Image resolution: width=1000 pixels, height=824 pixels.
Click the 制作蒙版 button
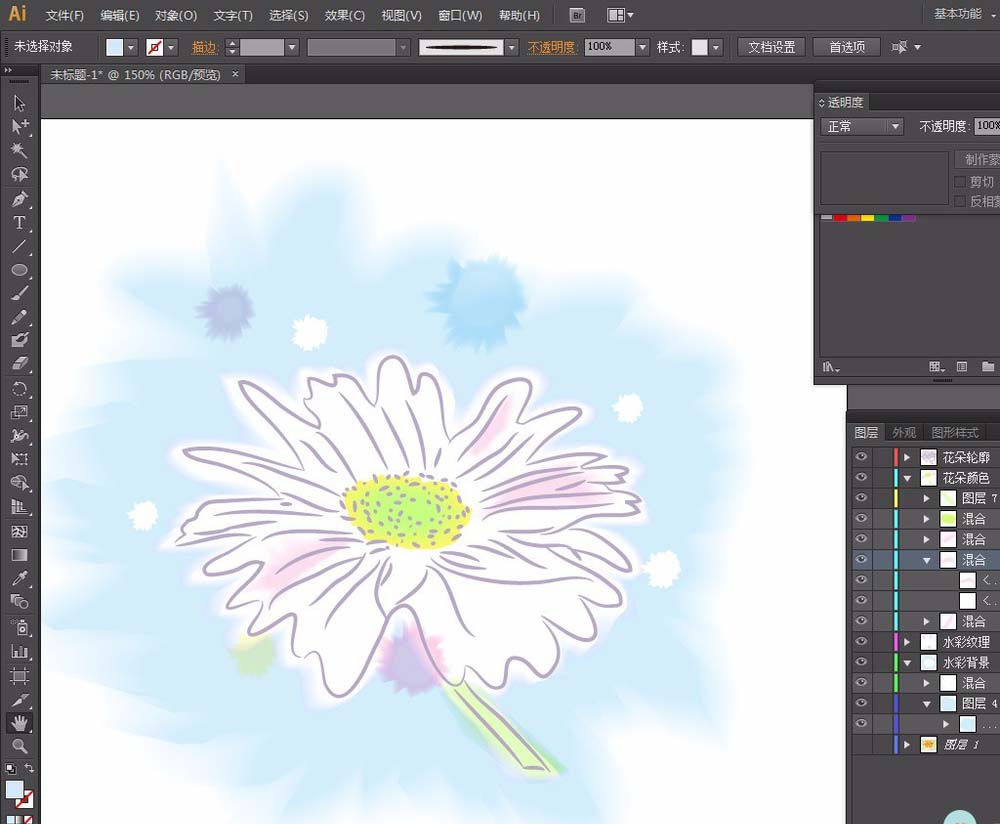978,159
